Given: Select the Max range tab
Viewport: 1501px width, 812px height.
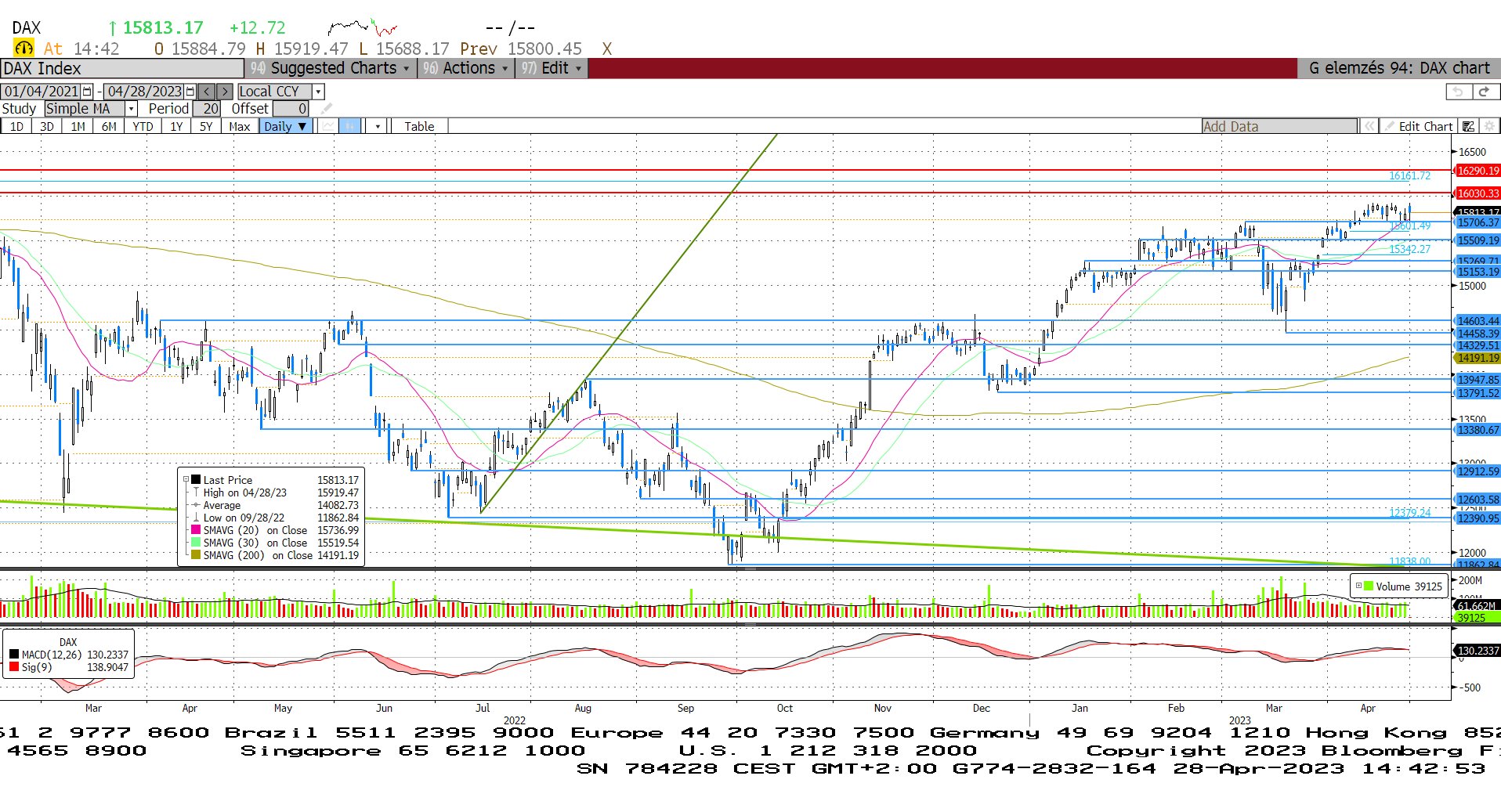Looking at the screenshot, I should point(240,126).
